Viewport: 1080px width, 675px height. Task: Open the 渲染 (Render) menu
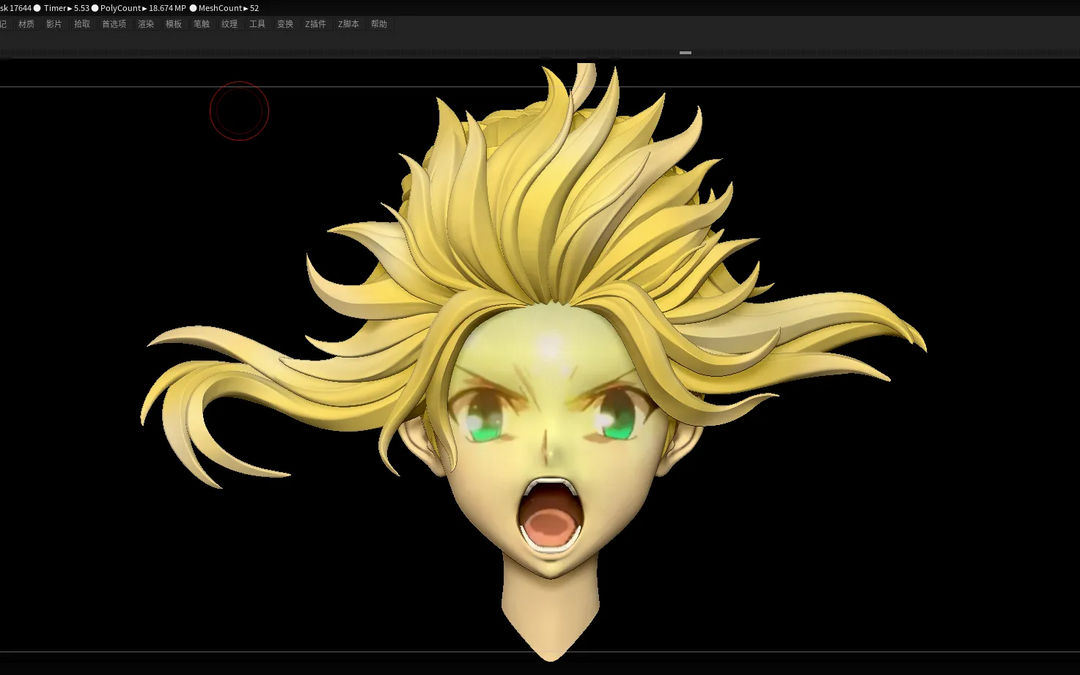click(x=146, y=24)
